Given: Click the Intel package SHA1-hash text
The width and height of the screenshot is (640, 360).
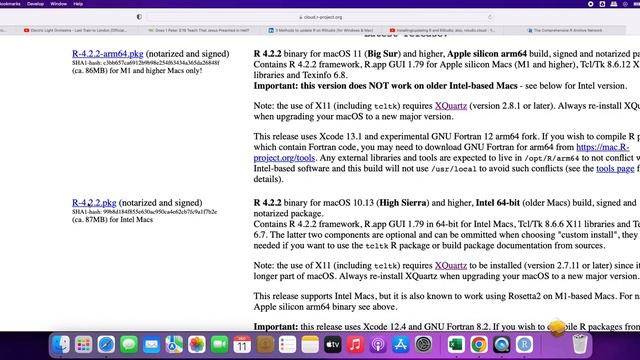Looking at the screenshot, I should [144, 212].
